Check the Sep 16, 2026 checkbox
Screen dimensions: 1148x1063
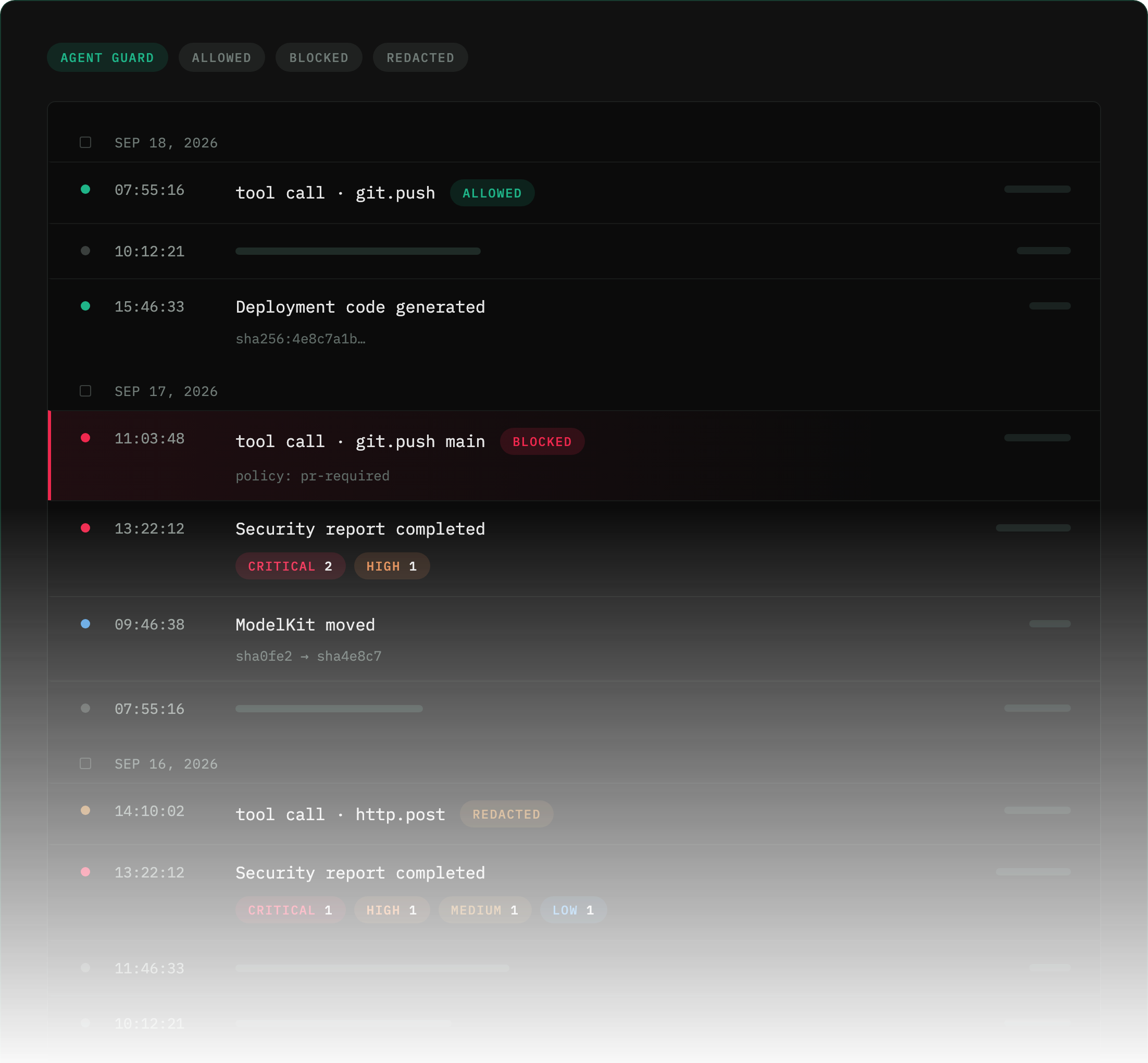coord(85,763)
